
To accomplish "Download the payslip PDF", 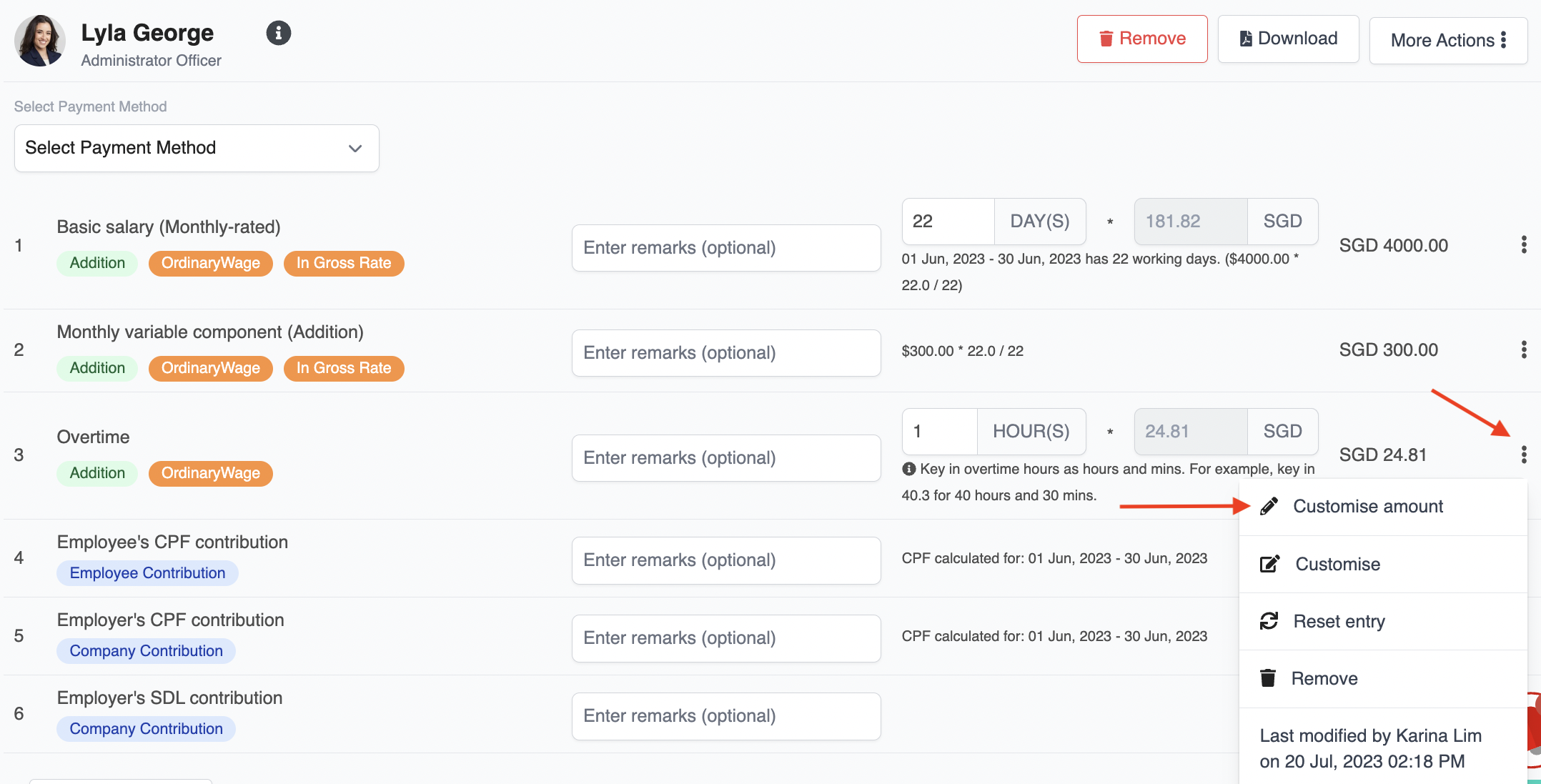I will click(x=1288, y=39).
